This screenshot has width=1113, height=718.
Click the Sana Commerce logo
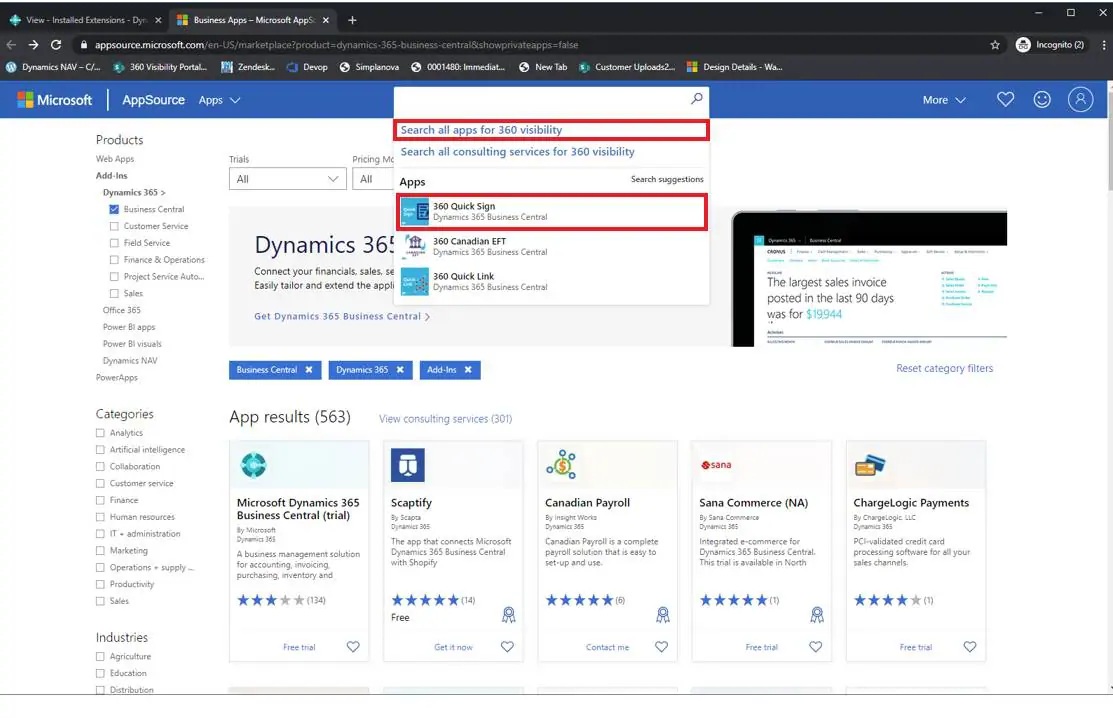pos(716,465)
